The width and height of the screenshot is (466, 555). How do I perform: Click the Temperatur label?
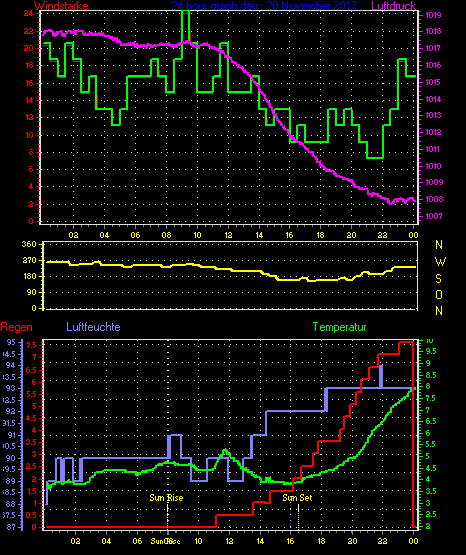point(340,327)
